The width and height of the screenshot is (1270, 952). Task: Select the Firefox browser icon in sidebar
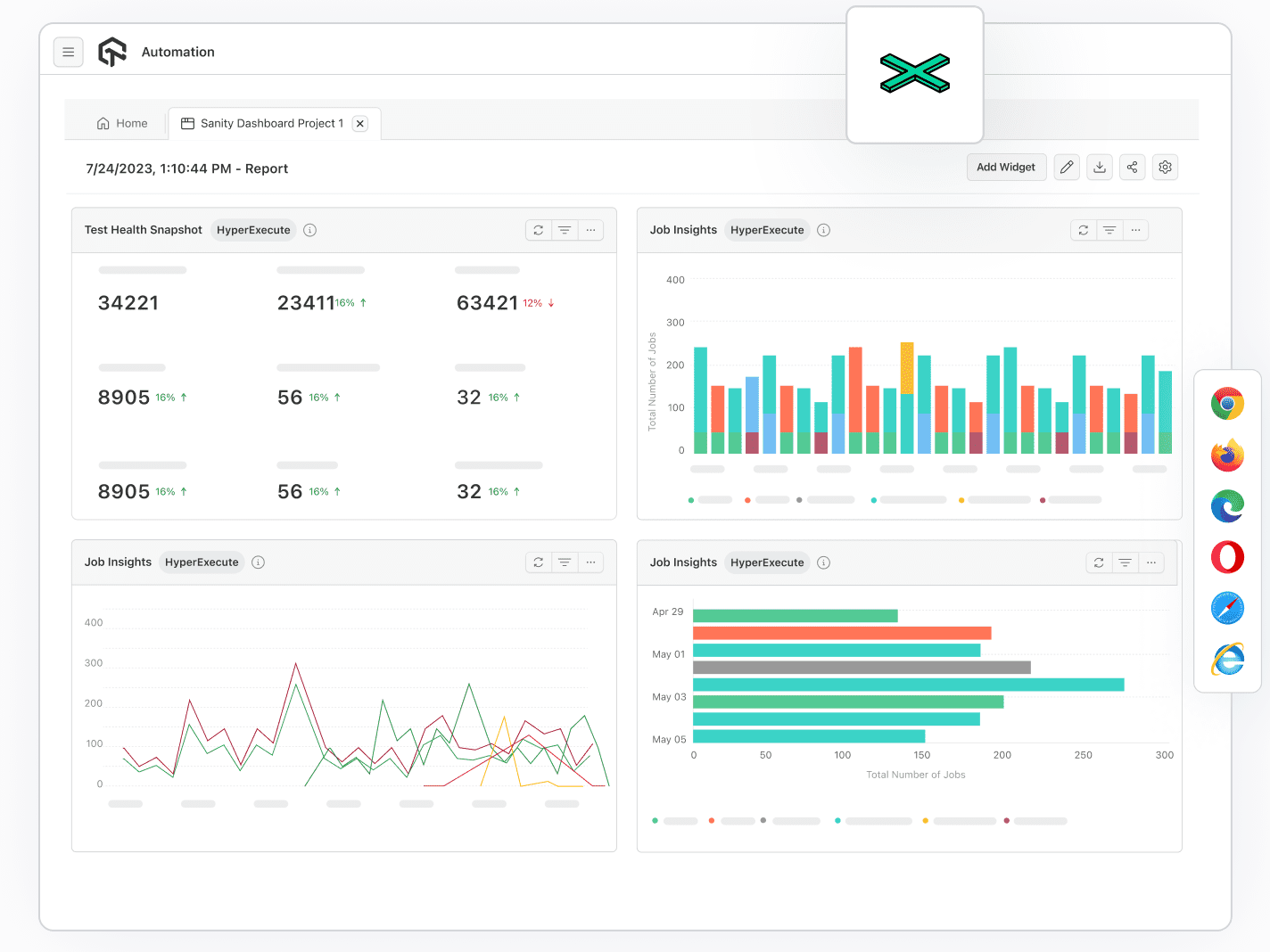click(x=1227, y=455)
